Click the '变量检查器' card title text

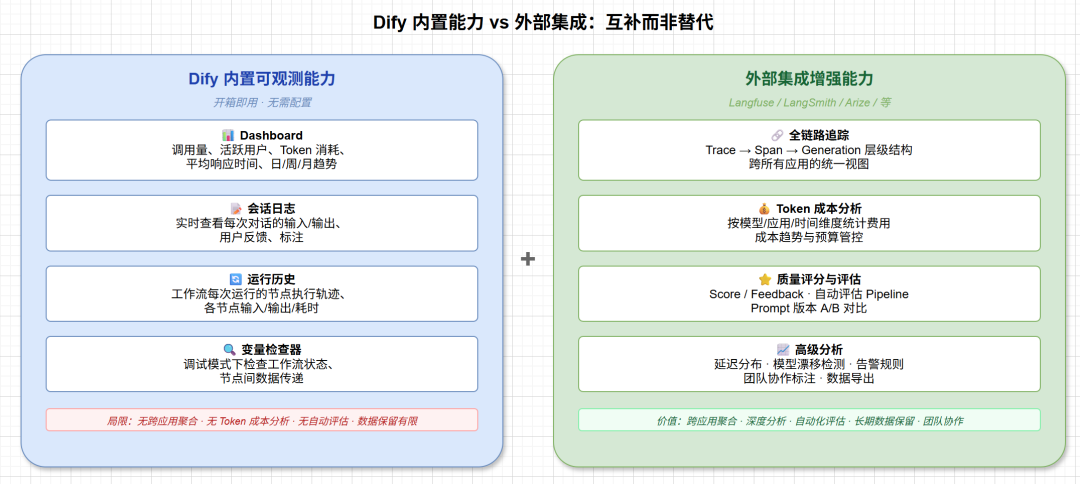pyautogui.click(x=271, y=350)
